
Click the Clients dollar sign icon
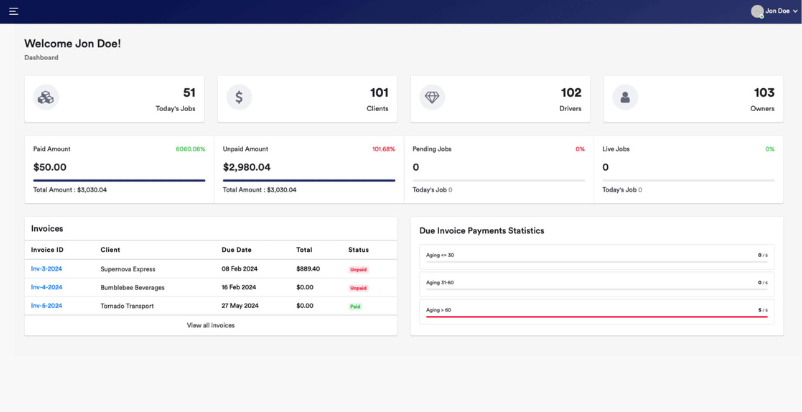238,97
